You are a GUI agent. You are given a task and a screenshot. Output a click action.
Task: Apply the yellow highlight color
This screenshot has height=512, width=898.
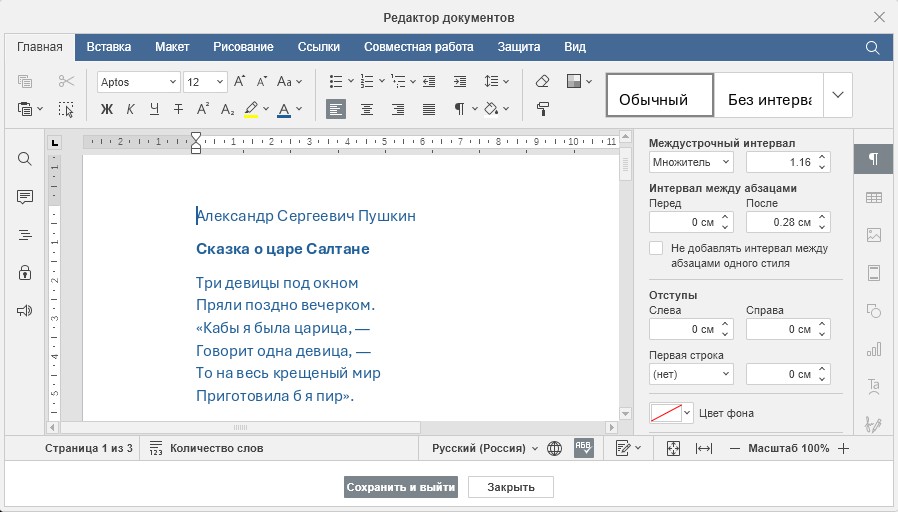(x=251, y=109)
